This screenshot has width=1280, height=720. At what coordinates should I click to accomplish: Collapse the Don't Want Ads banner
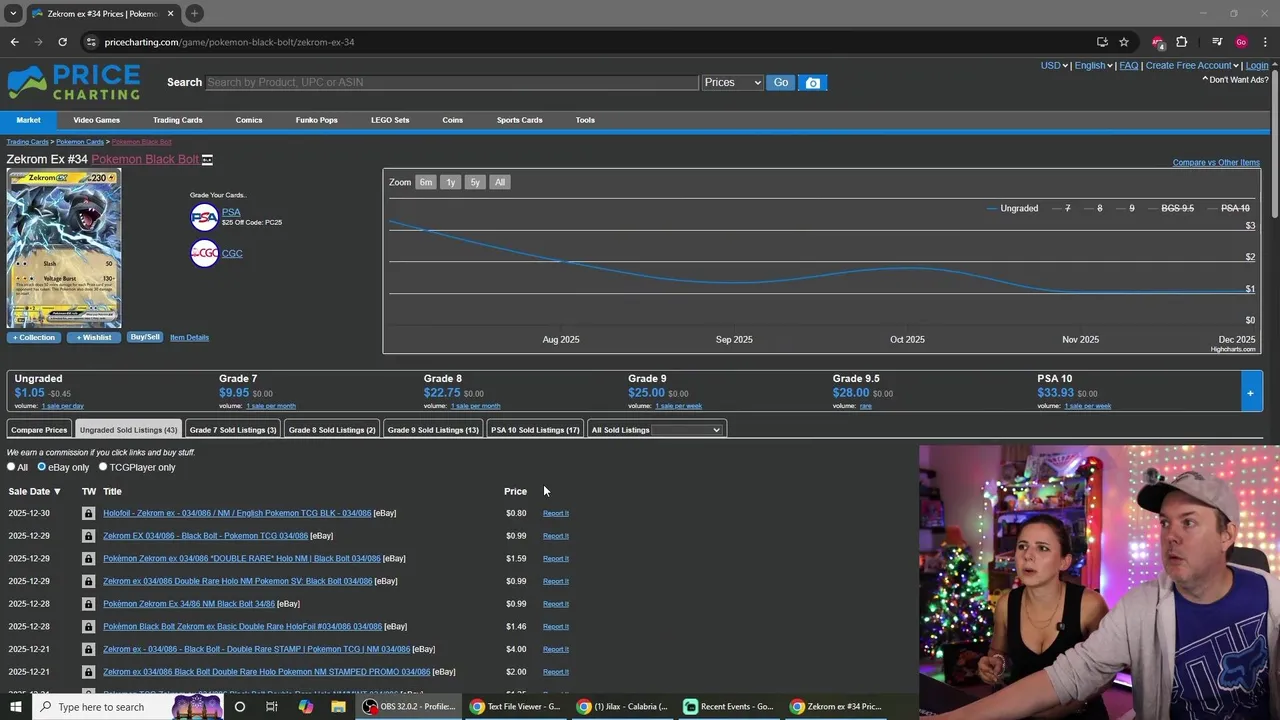(x=1235, y=80)
